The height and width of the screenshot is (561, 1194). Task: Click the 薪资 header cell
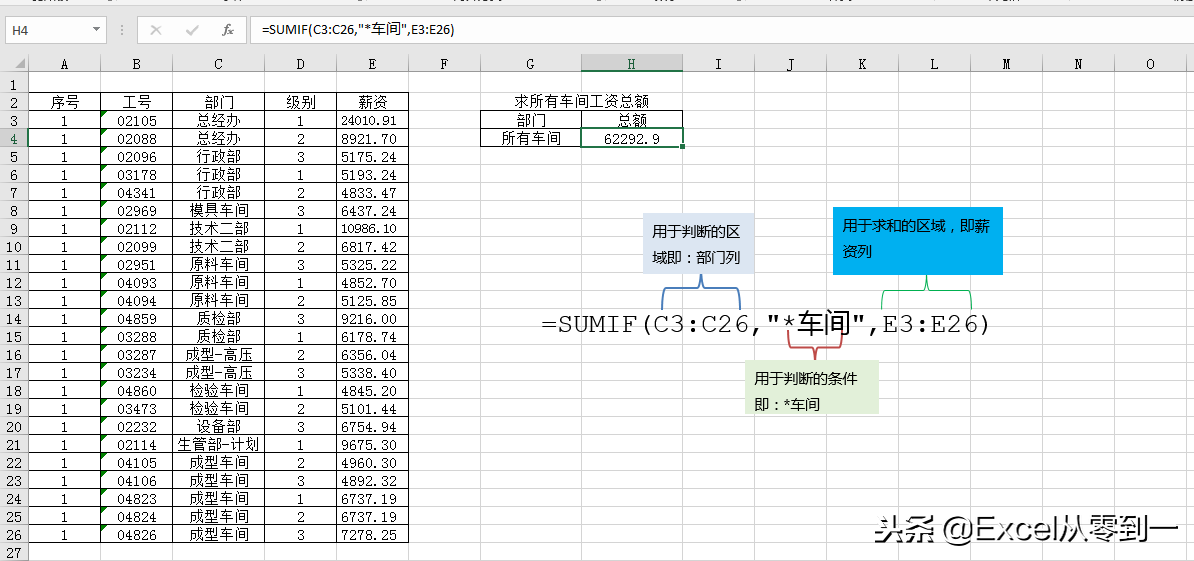[372, 101]
